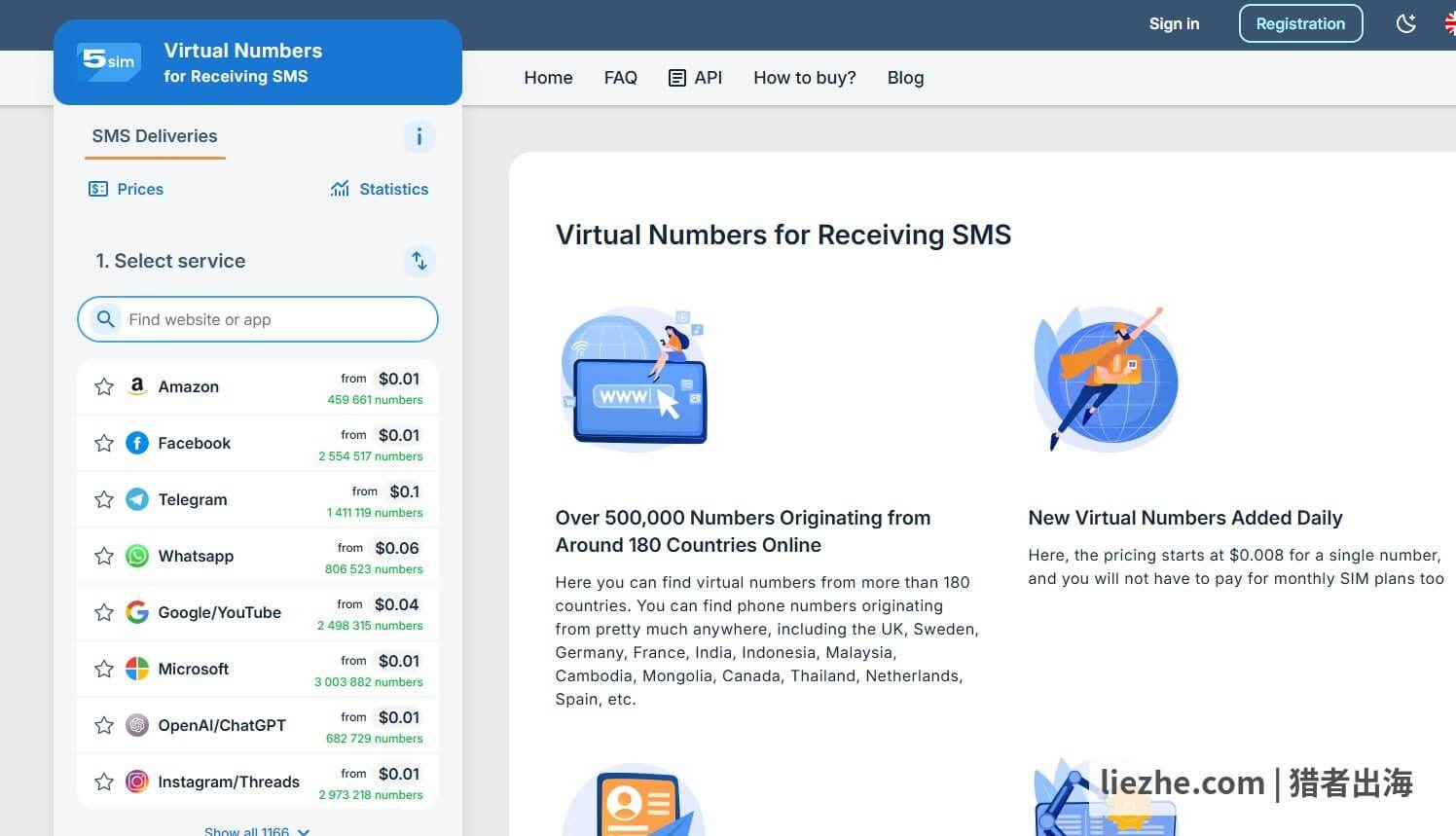Open the FAQ menu item
This screenshot has width=1456, height=836.
coord(621,78)
